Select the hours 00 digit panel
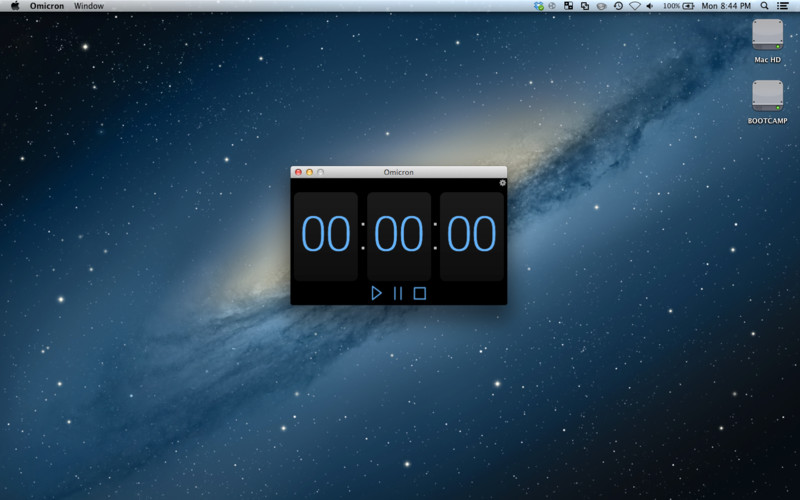The image size is (800, 500). (x=326, y=236)
